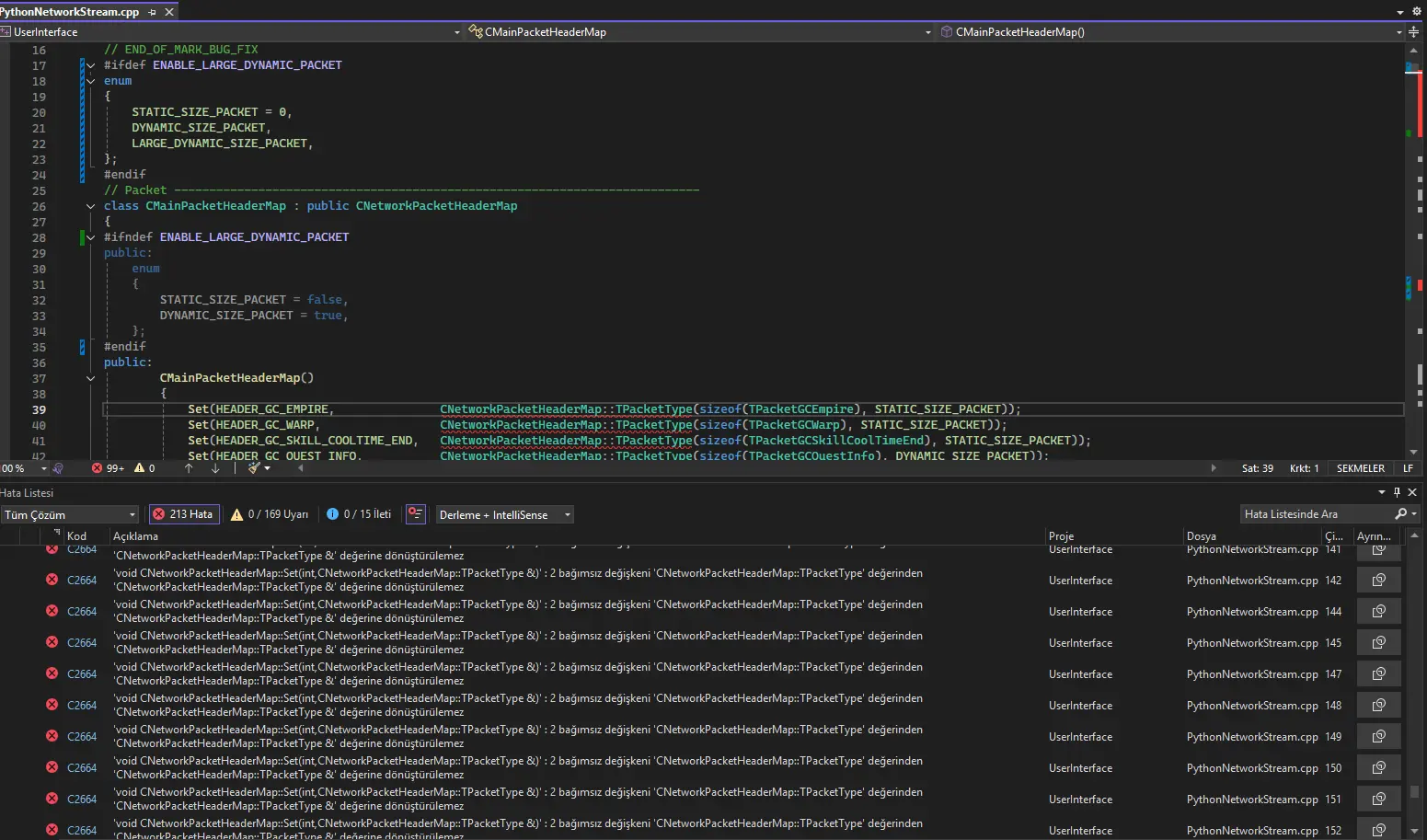1427x840 pixels.
Task: Go to next issue using down arrow
Action: 215,468
